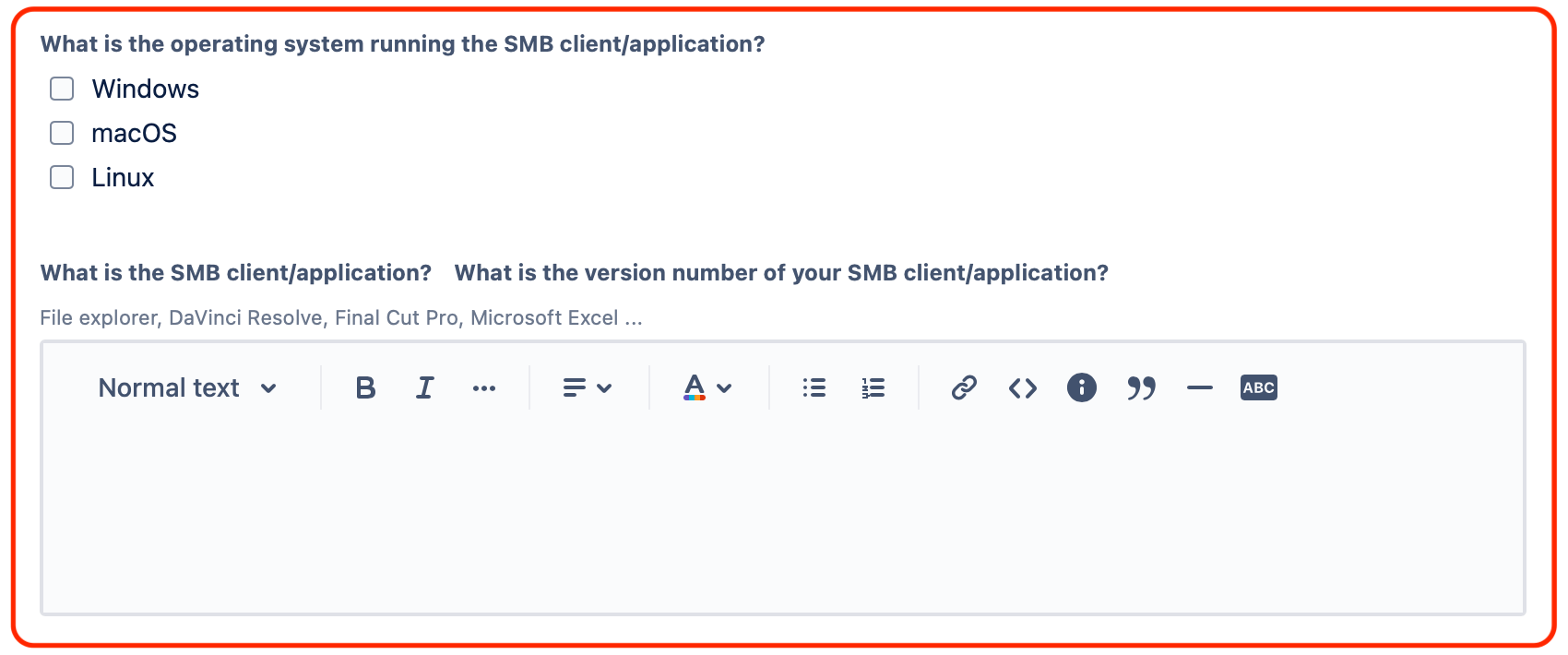1568x655 pixels.
Task: Open more formatting options ellipsis
Action: pyautogui.click(x=483, y=388)
